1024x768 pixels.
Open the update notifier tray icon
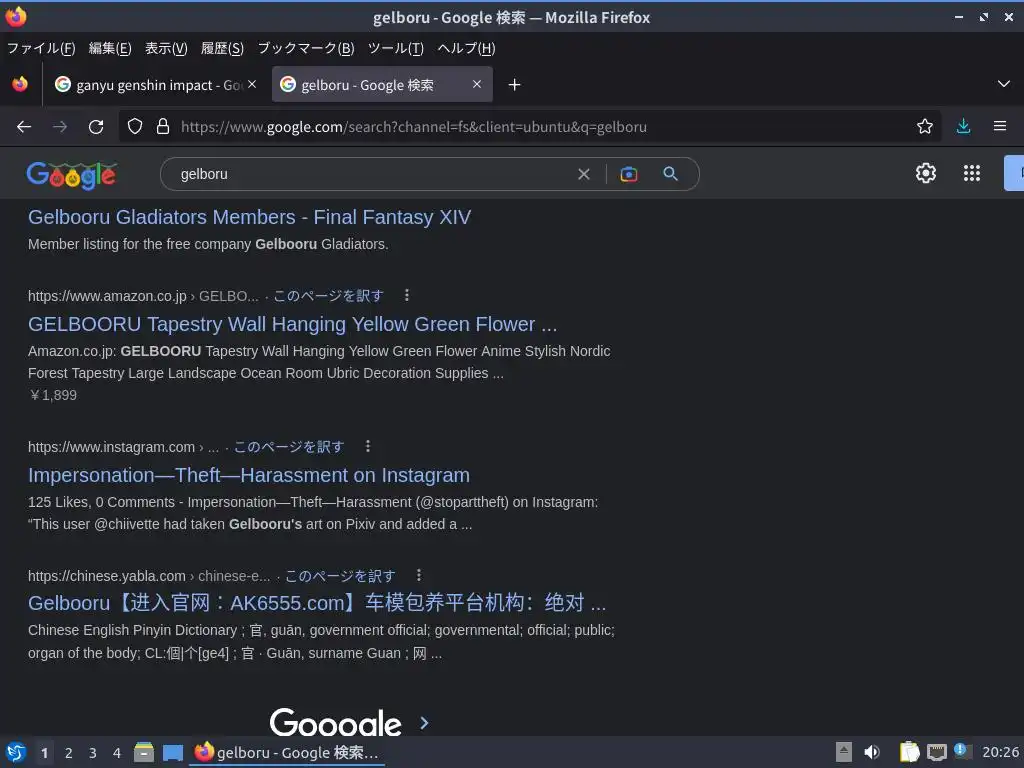[x=963, y=751]
